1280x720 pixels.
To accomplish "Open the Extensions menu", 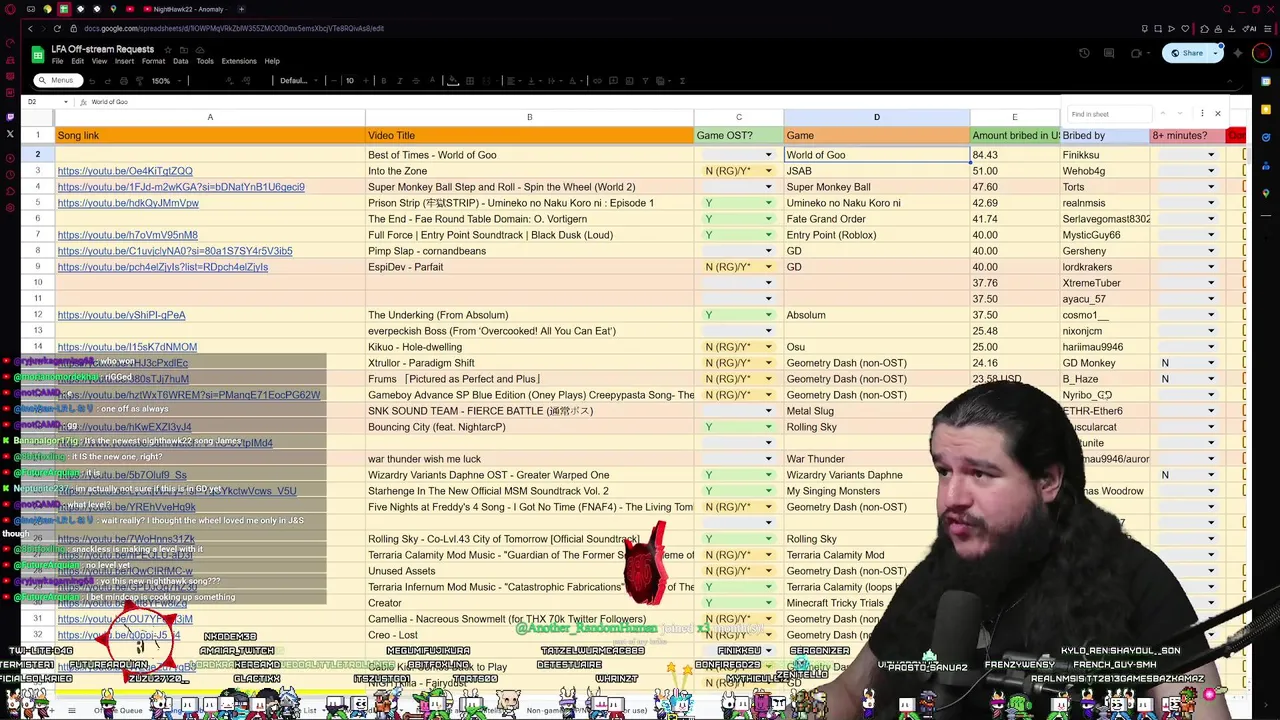I will (x=239, y=61).
